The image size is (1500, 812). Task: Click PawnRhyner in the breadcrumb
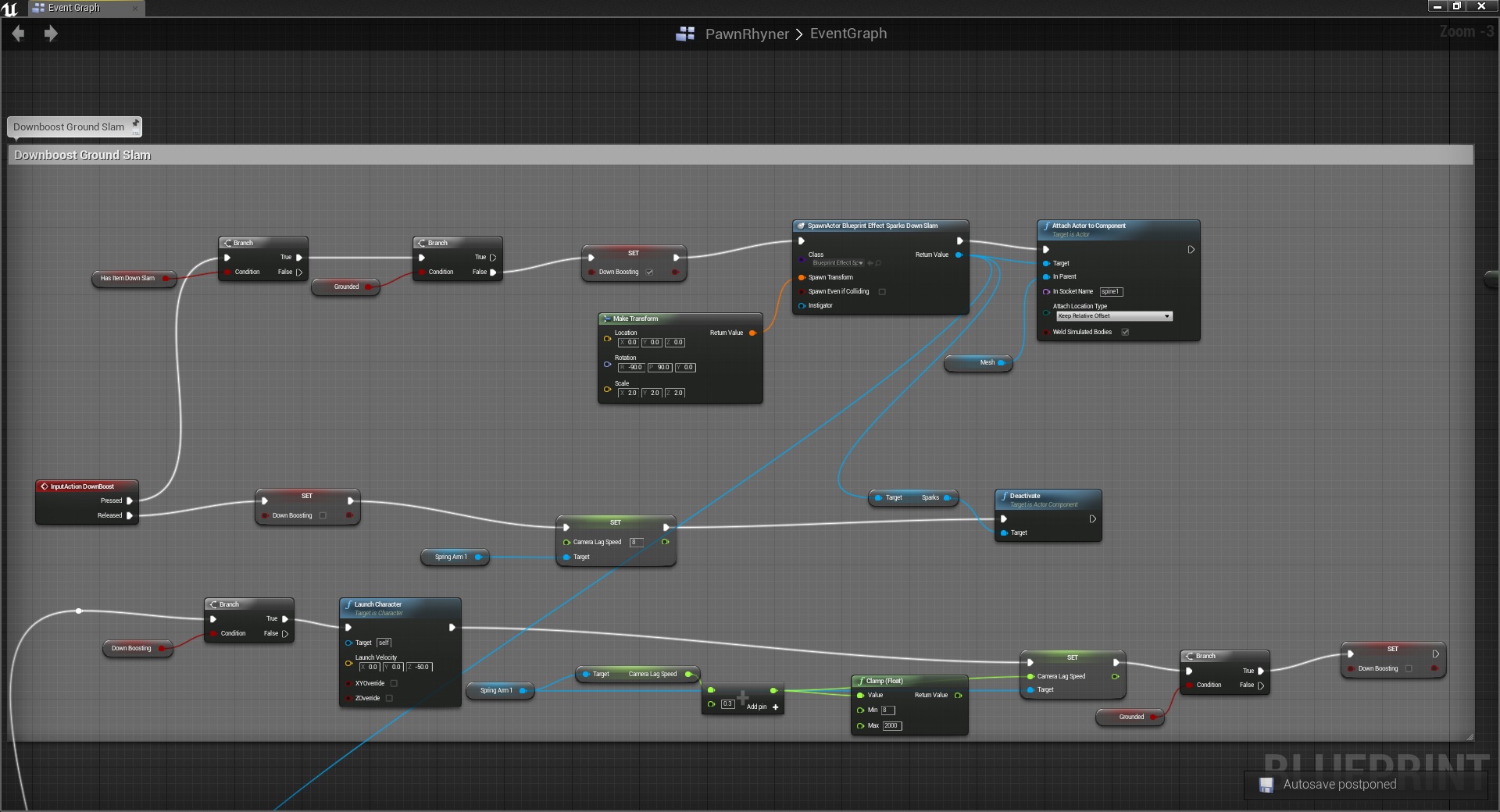pos(747,34)
